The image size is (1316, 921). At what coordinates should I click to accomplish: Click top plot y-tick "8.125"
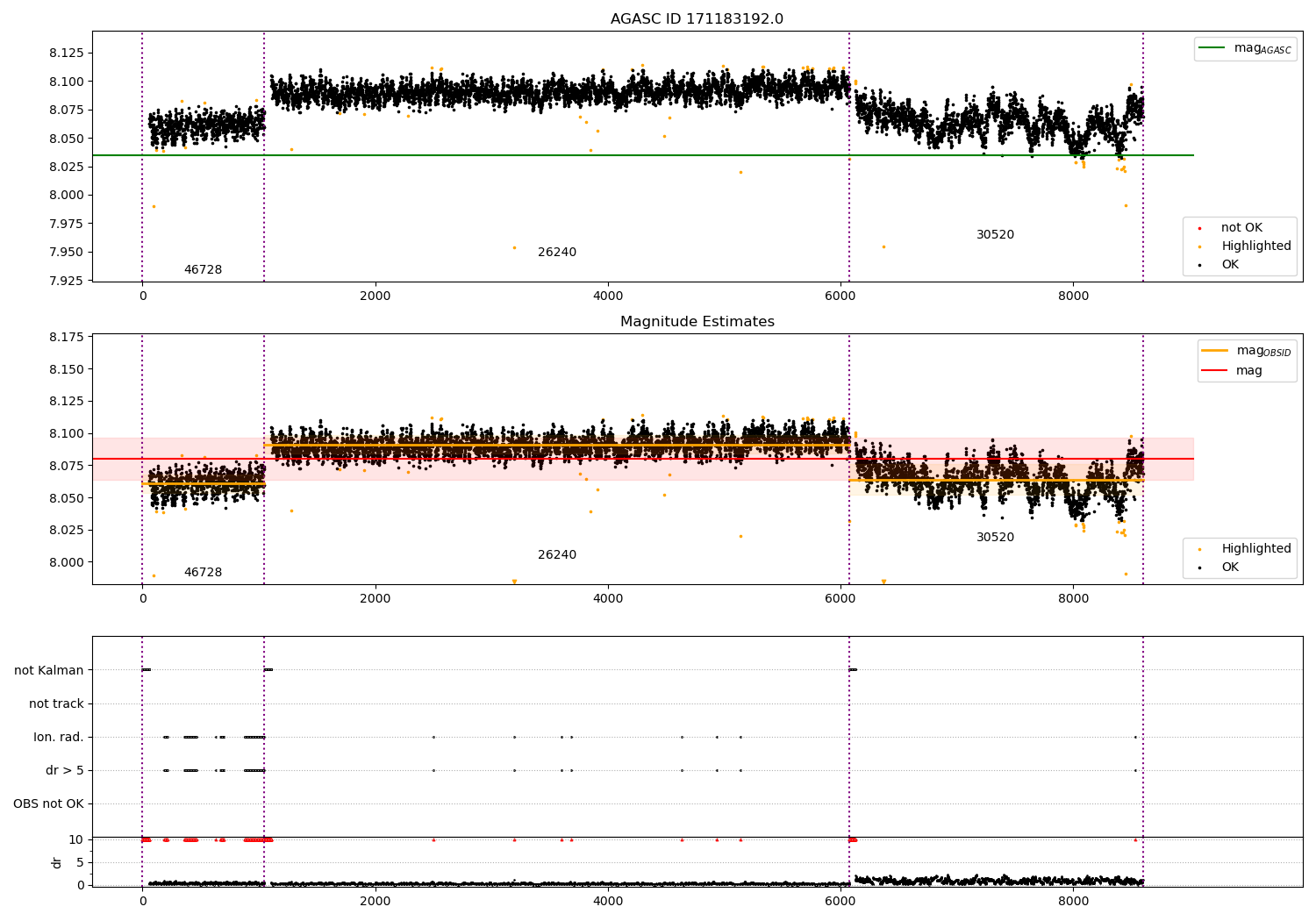point(67,54)
